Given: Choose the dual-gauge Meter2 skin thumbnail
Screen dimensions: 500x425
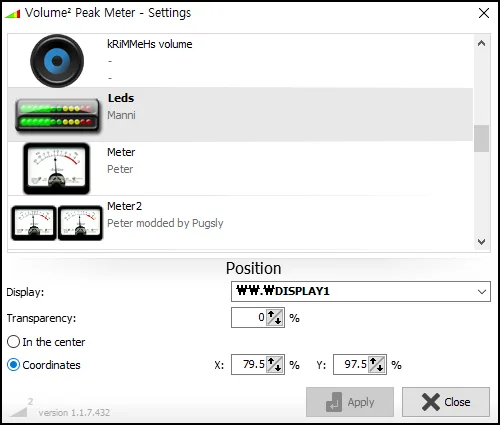Looking at the screenshot, I should (x=57, y=223).
